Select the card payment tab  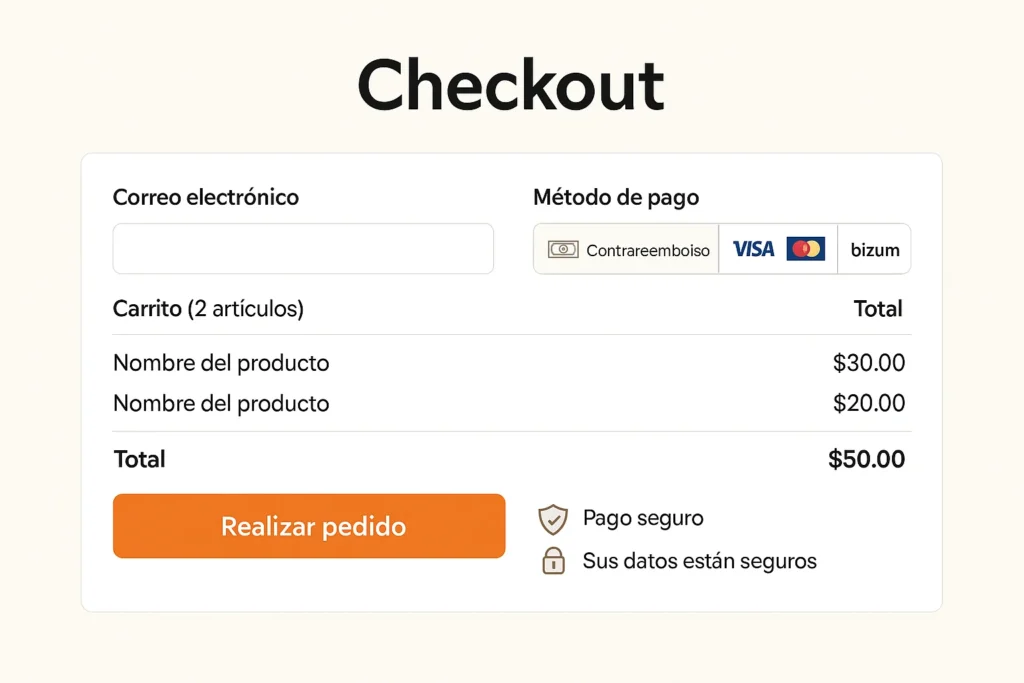[779, 248]
